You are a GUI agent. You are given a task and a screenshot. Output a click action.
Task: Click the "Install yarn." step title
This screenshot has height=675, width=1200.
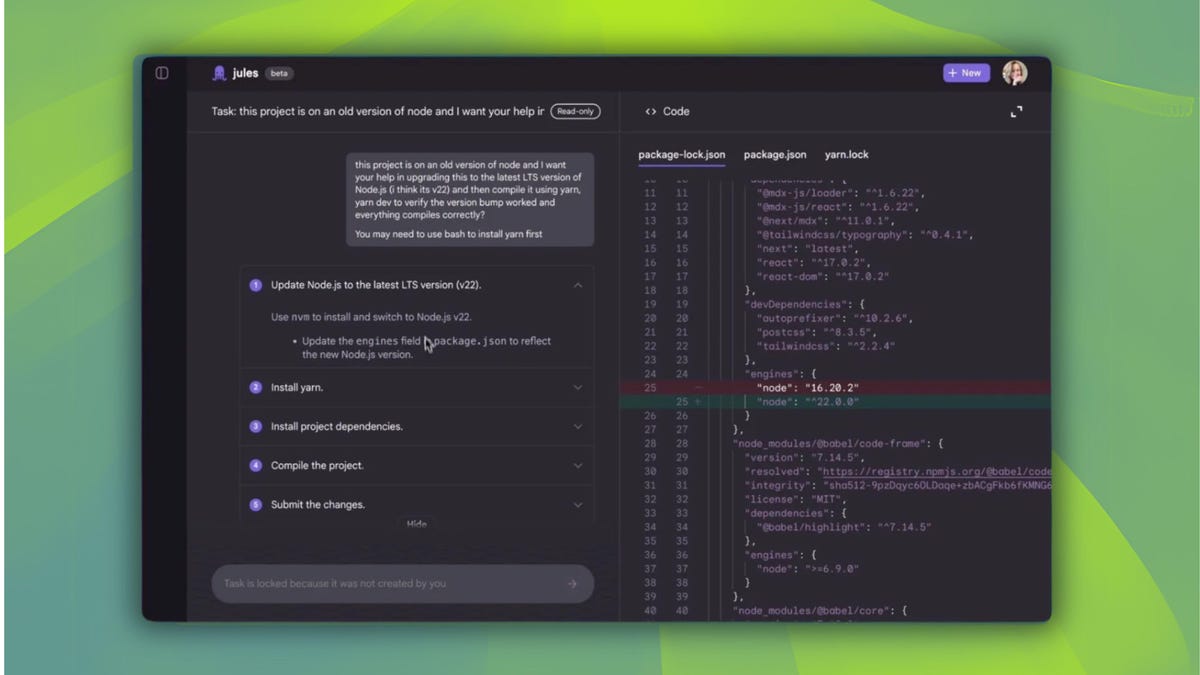(297, 387)
